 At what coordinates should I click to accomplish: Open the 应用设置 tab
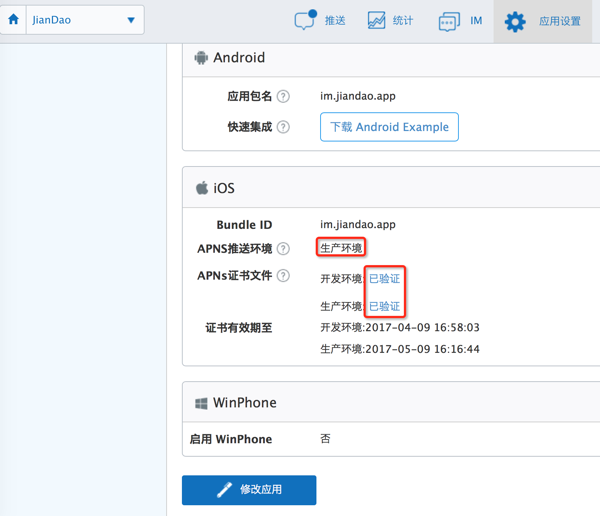tap(559, 21)
